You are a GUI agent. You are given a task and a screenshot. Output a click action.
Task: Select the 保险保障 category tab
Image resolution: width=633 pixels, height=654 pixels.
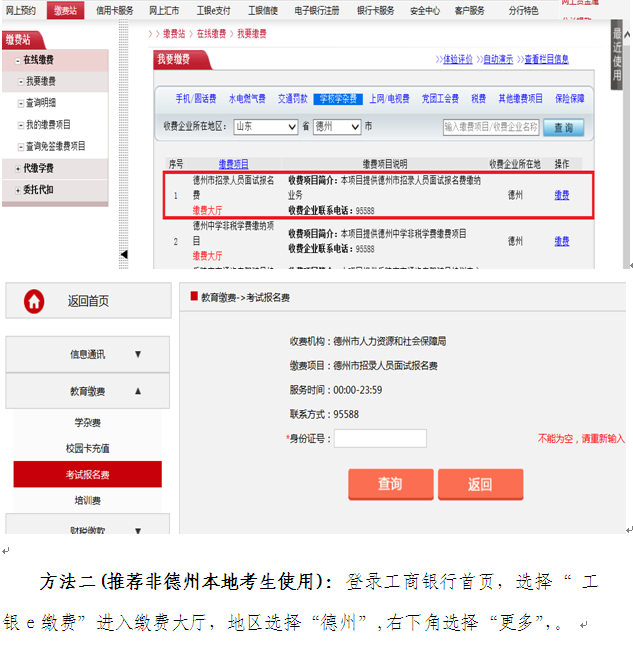570,99
